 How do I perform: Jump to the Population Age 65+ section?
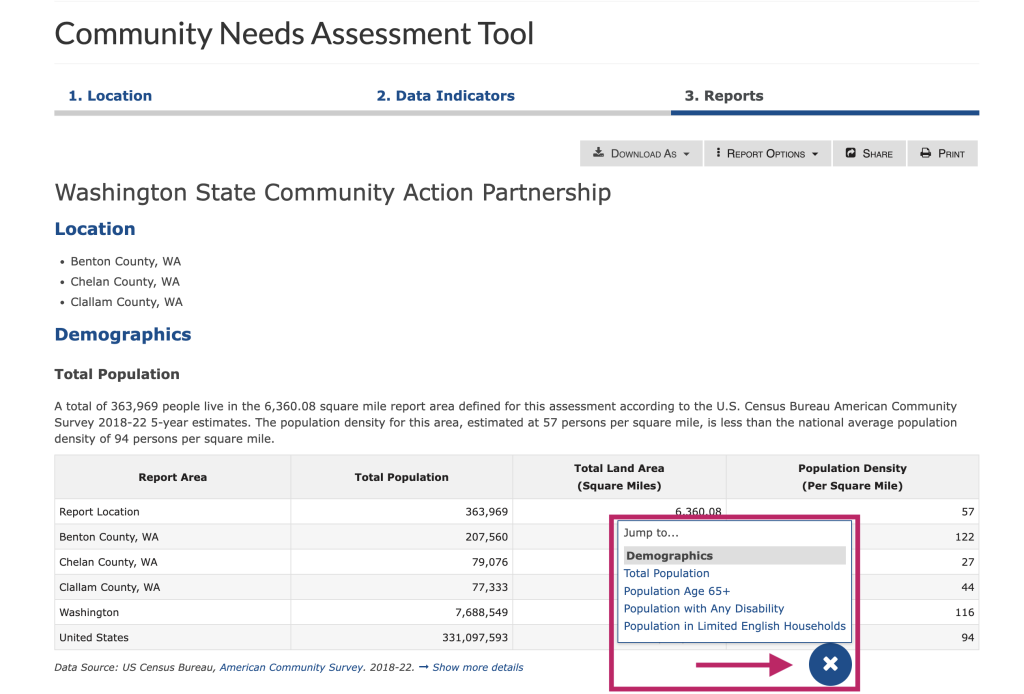point(677,591)
